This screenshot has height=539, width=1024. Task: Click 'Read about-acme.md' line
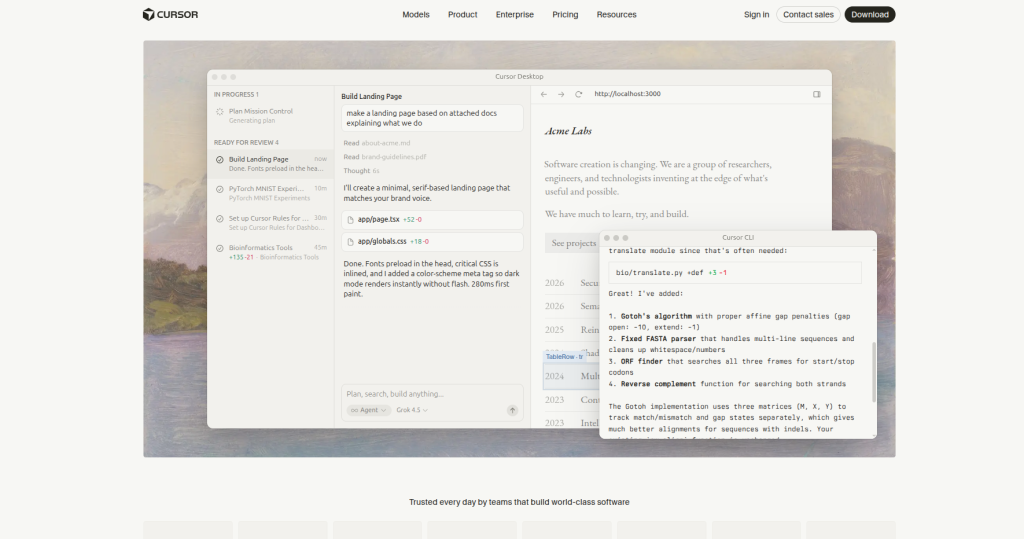(x=377, y=143)
